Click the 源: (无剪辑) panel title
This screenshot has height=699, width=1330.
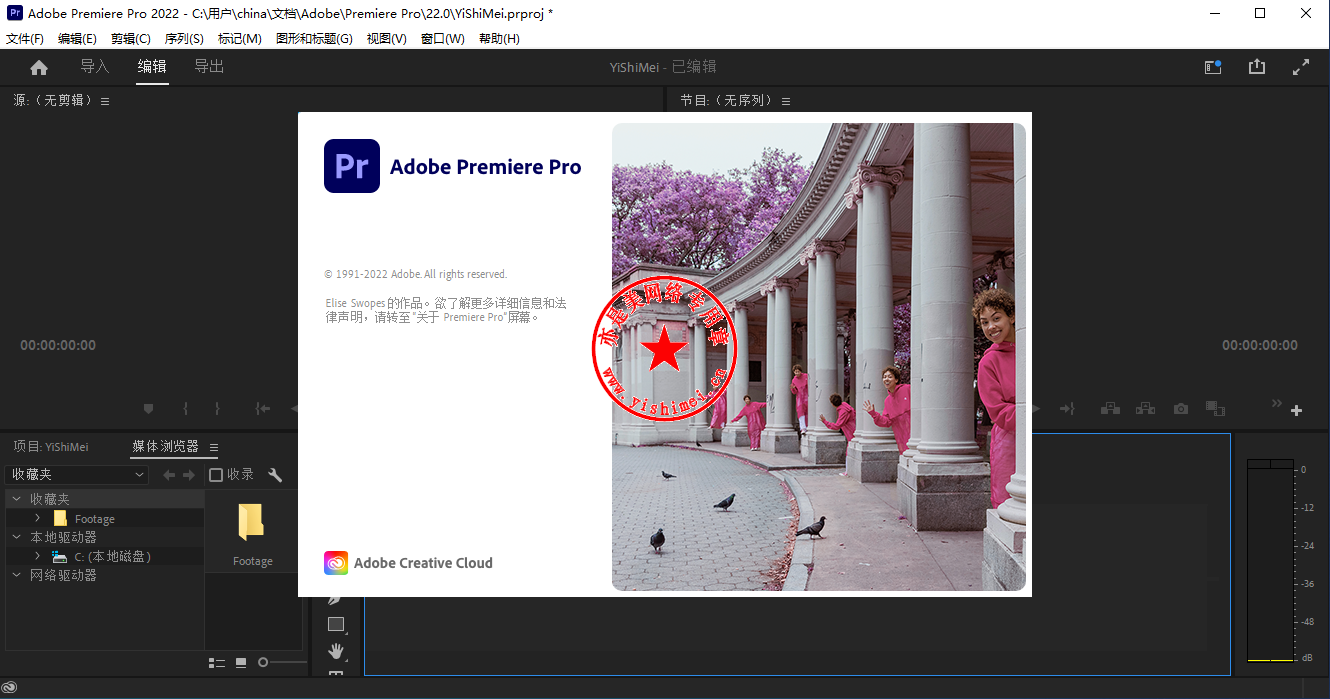coord(52,101)
